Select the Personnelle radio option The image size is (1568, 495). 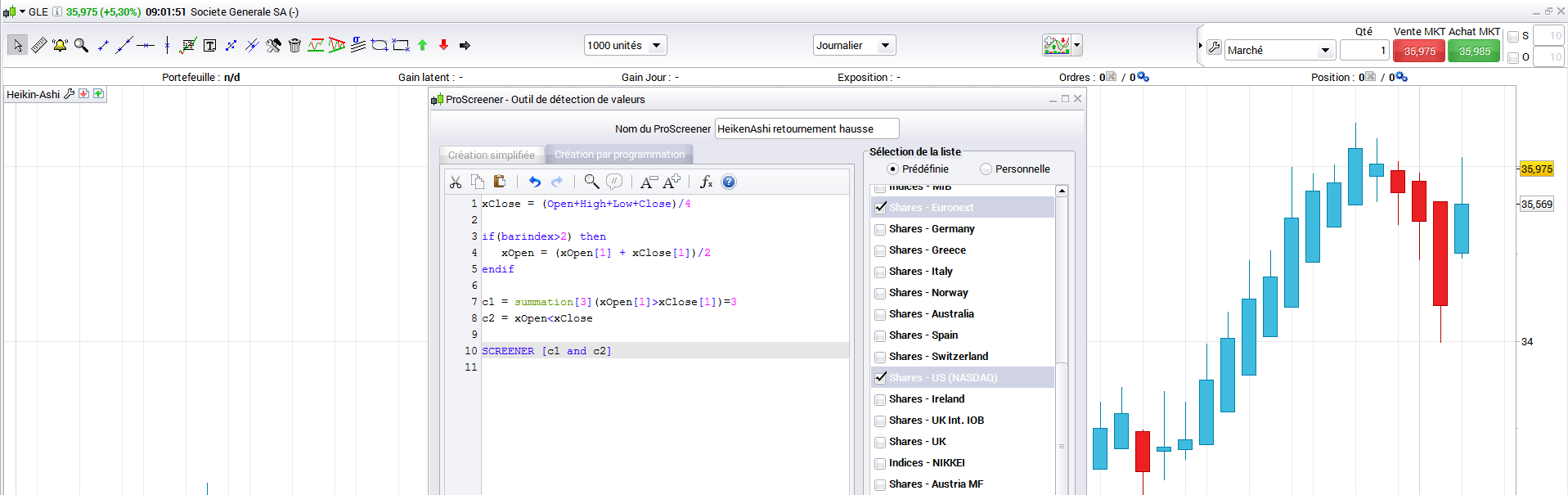click(x=986, y=169)
